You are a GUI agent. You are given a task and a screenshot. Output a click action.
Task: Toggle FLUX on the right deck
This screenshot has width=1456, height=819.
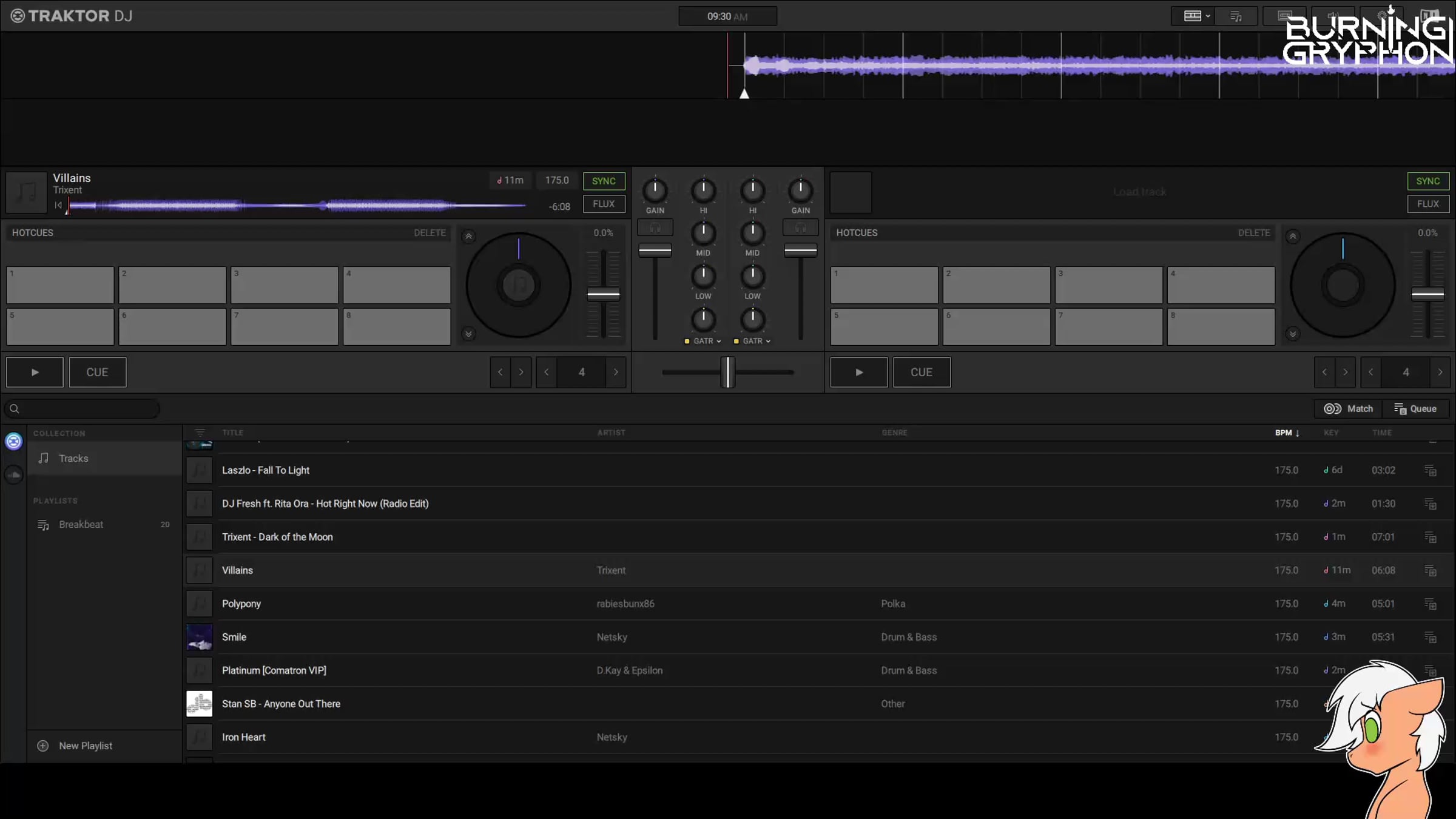tap(1428, 204)
